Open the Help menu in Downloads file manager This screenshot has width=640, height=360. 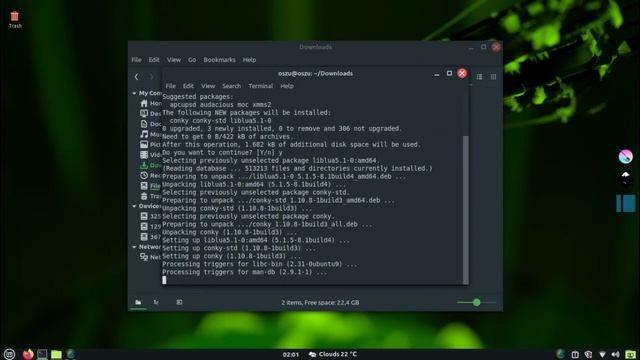(x=249, y=60)
